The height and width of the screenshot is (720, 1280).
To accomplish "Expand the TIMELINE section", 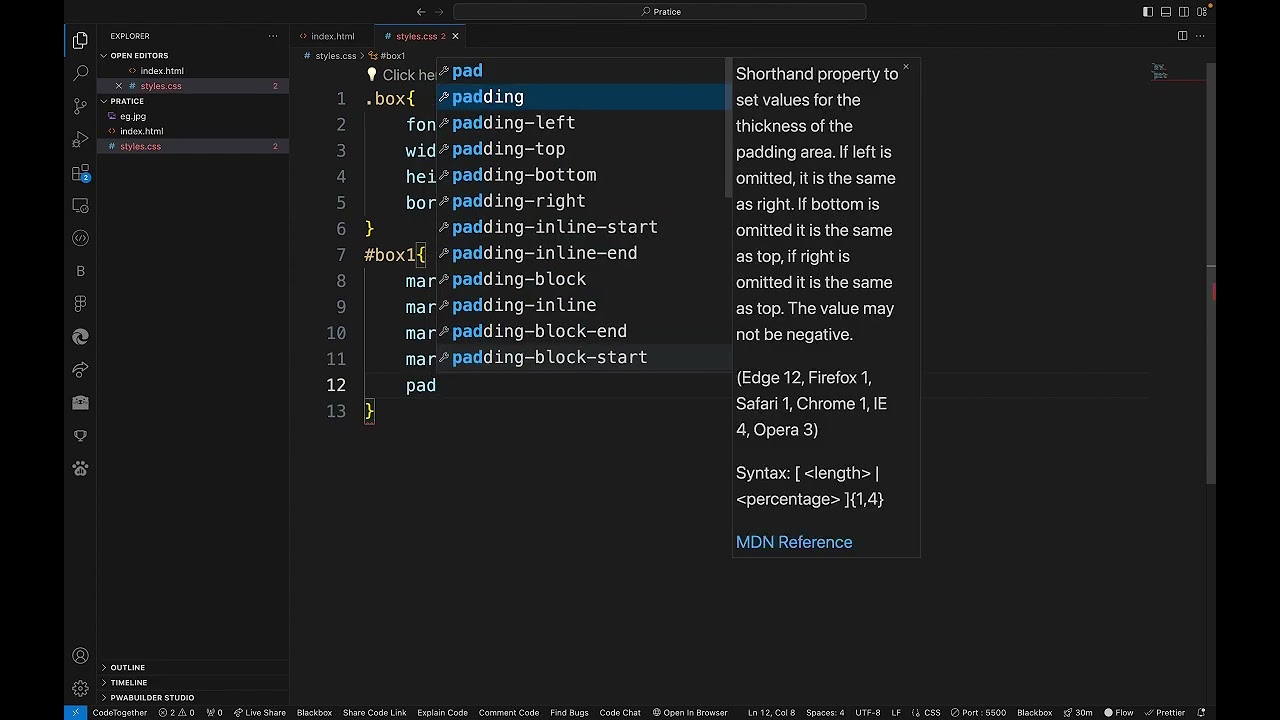I will (128, 682).
